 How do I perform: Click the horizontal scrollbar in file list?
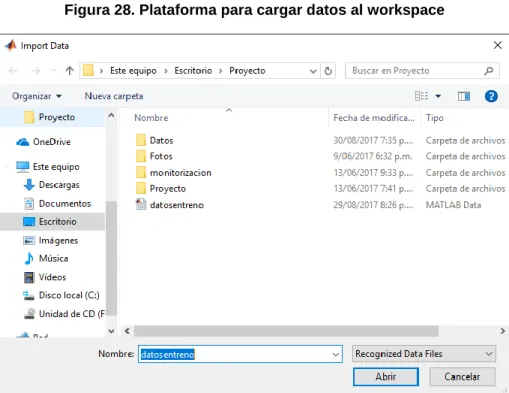286,331
